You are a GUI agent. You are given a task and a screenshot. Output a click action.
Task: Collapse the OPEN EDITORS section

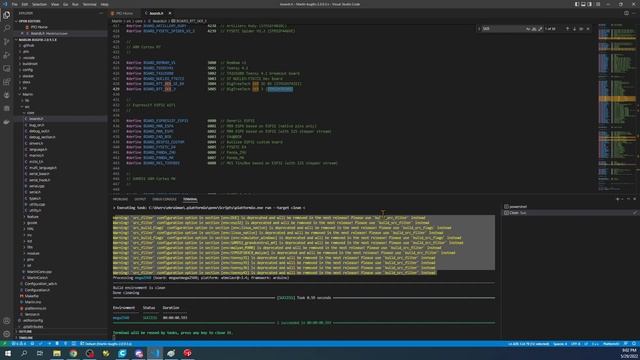[28, 21]
